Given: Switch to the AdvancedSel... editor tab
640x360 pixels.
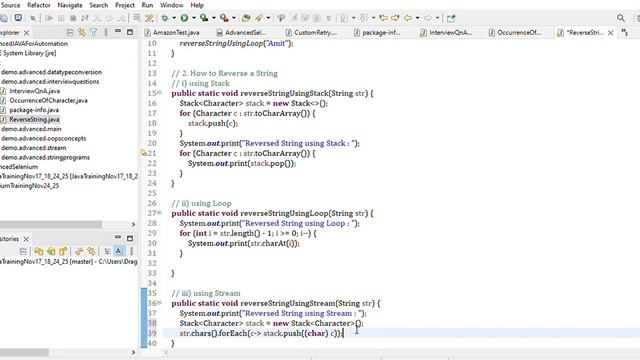Looking at the screenshot, I should (241, 33).
